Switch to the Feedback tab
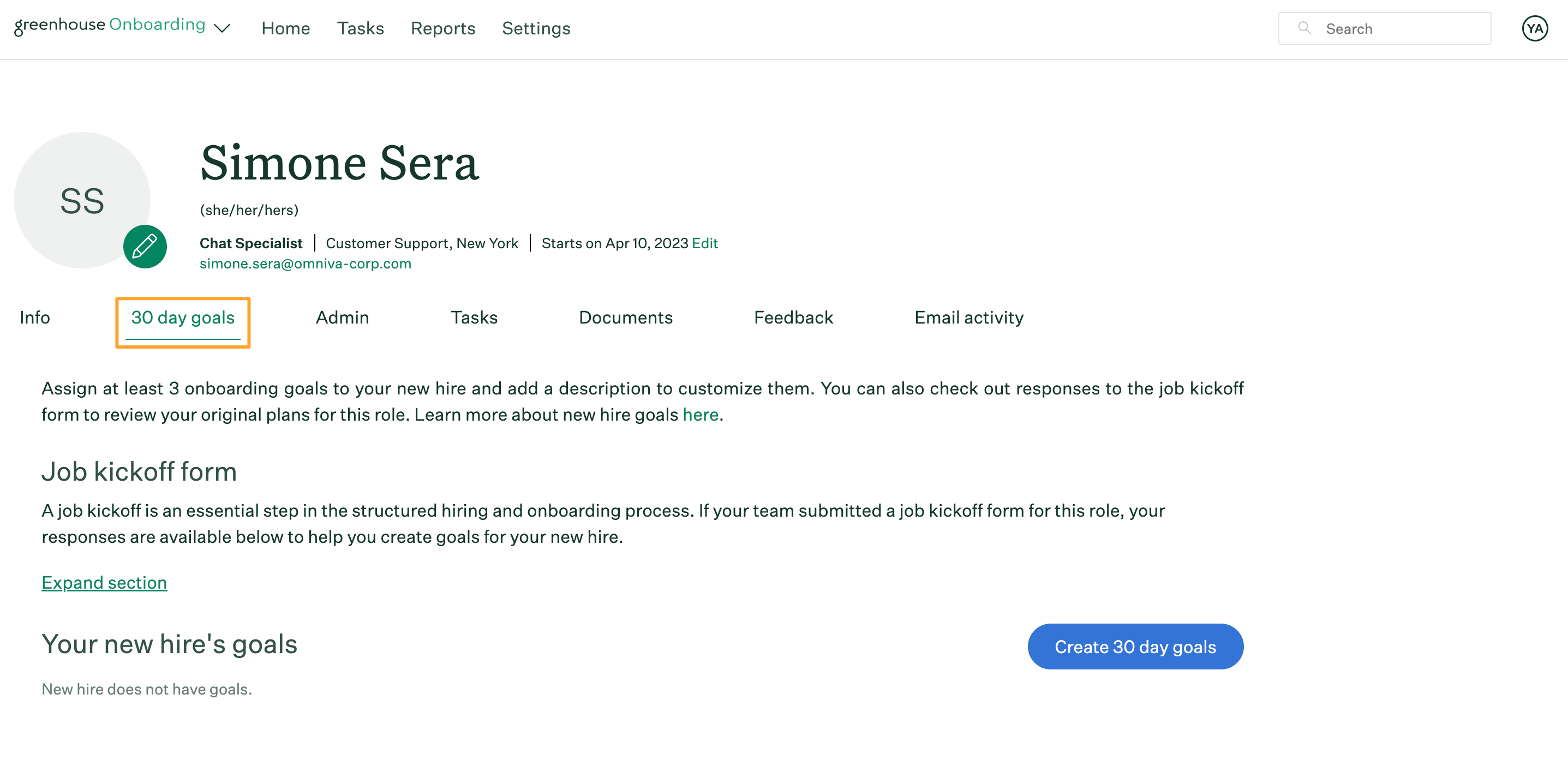 [793, 317]
